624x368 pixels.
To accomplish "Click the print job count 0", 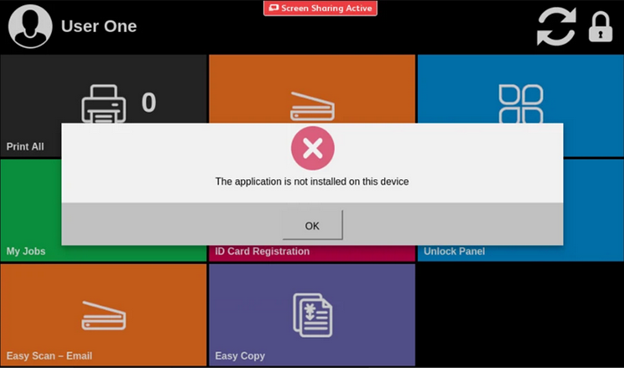I will coord(149,102).
